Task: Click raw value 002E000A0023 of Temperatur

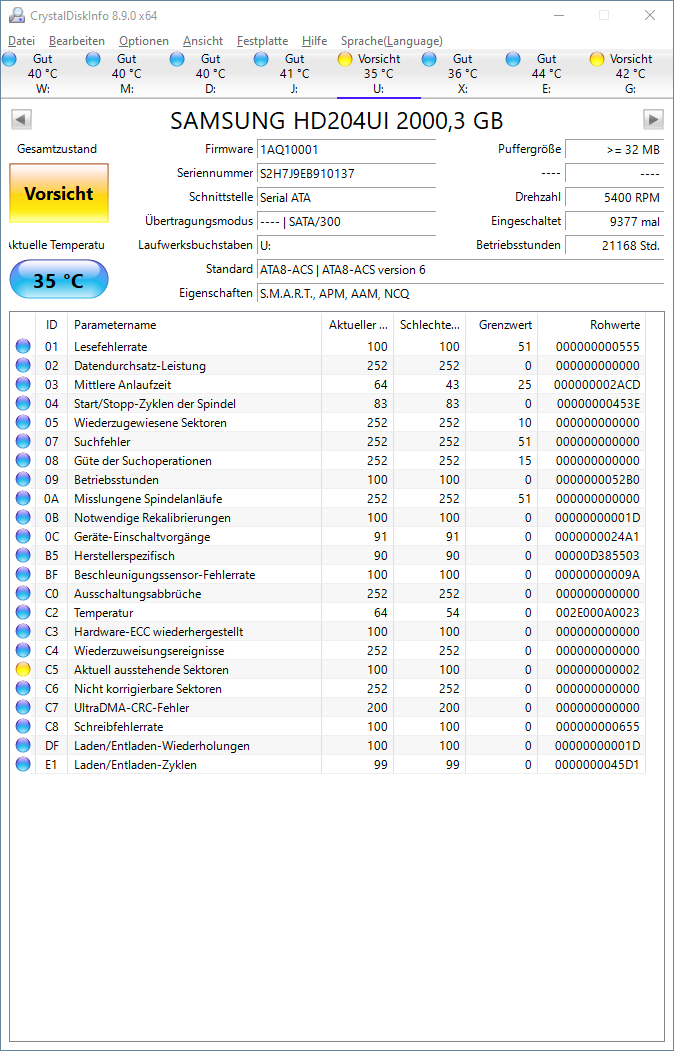Action: [x=598, y=613]
